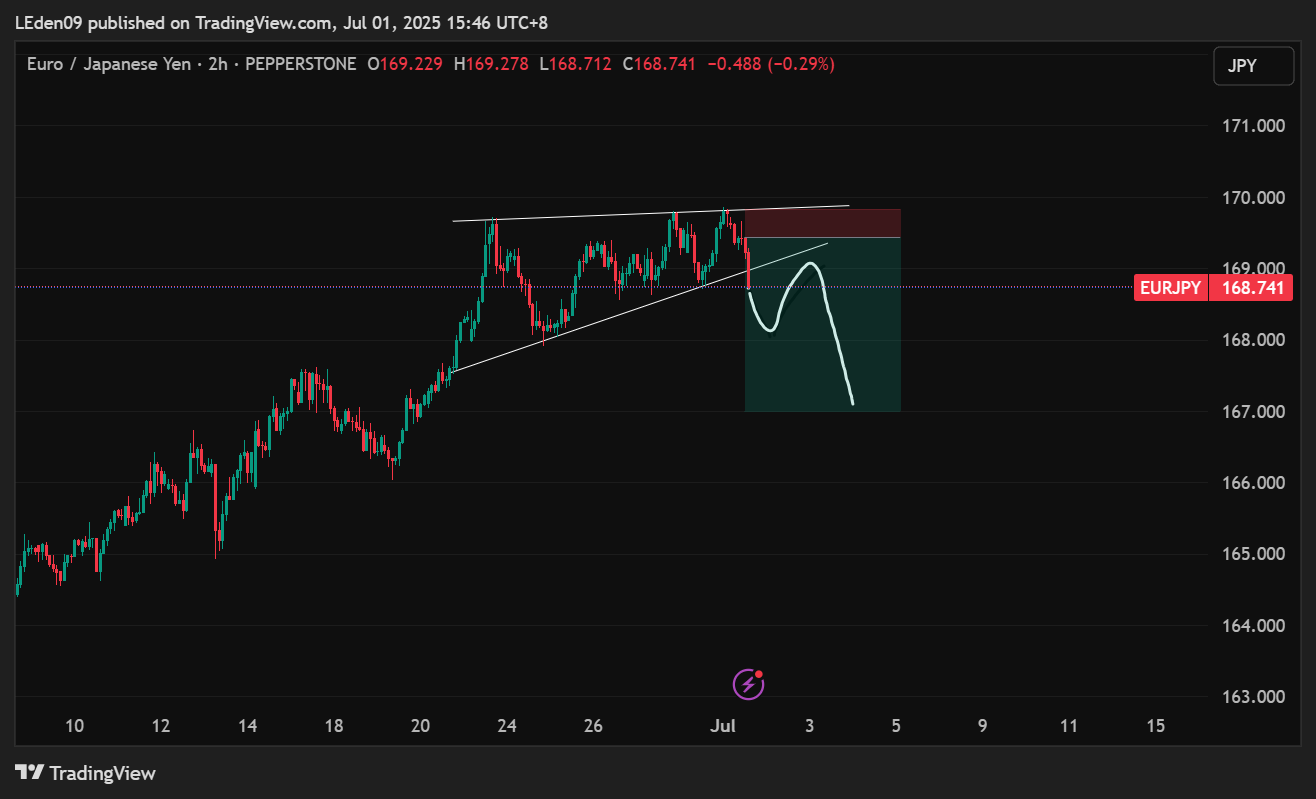
Task: Click the PEPPERSTONE broker label
Action: pos(300,64)
